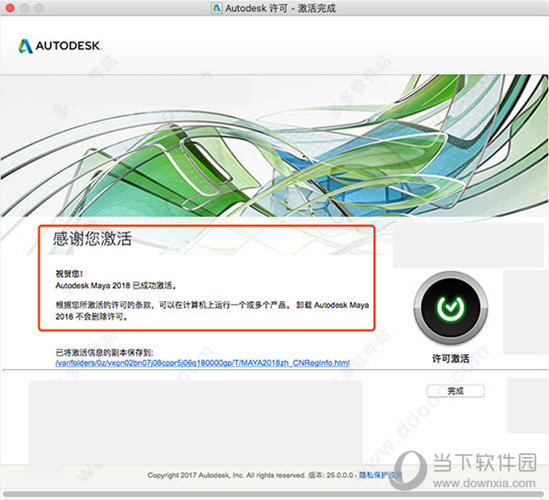Click the 完成 button
Screen dimensions: 549x500
click(x=456, y=391)
